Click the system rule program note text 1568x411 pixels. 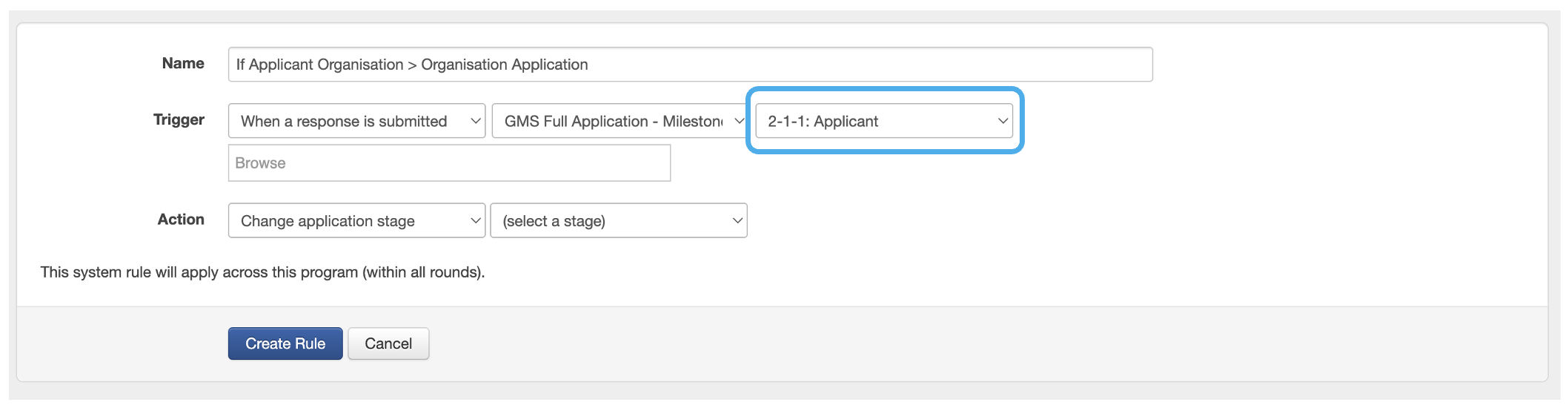[262, 272]
